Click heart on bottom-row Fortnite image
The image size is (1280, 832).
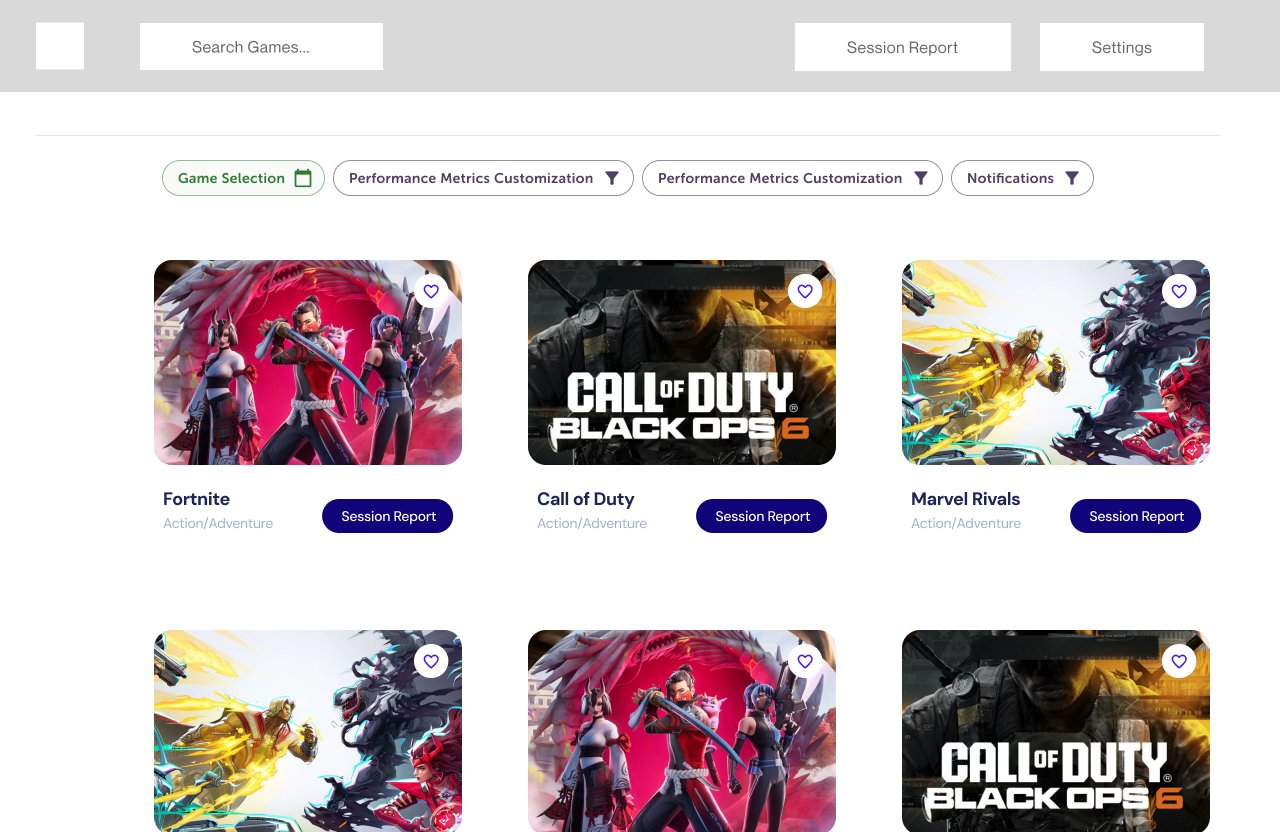point(805,661)
